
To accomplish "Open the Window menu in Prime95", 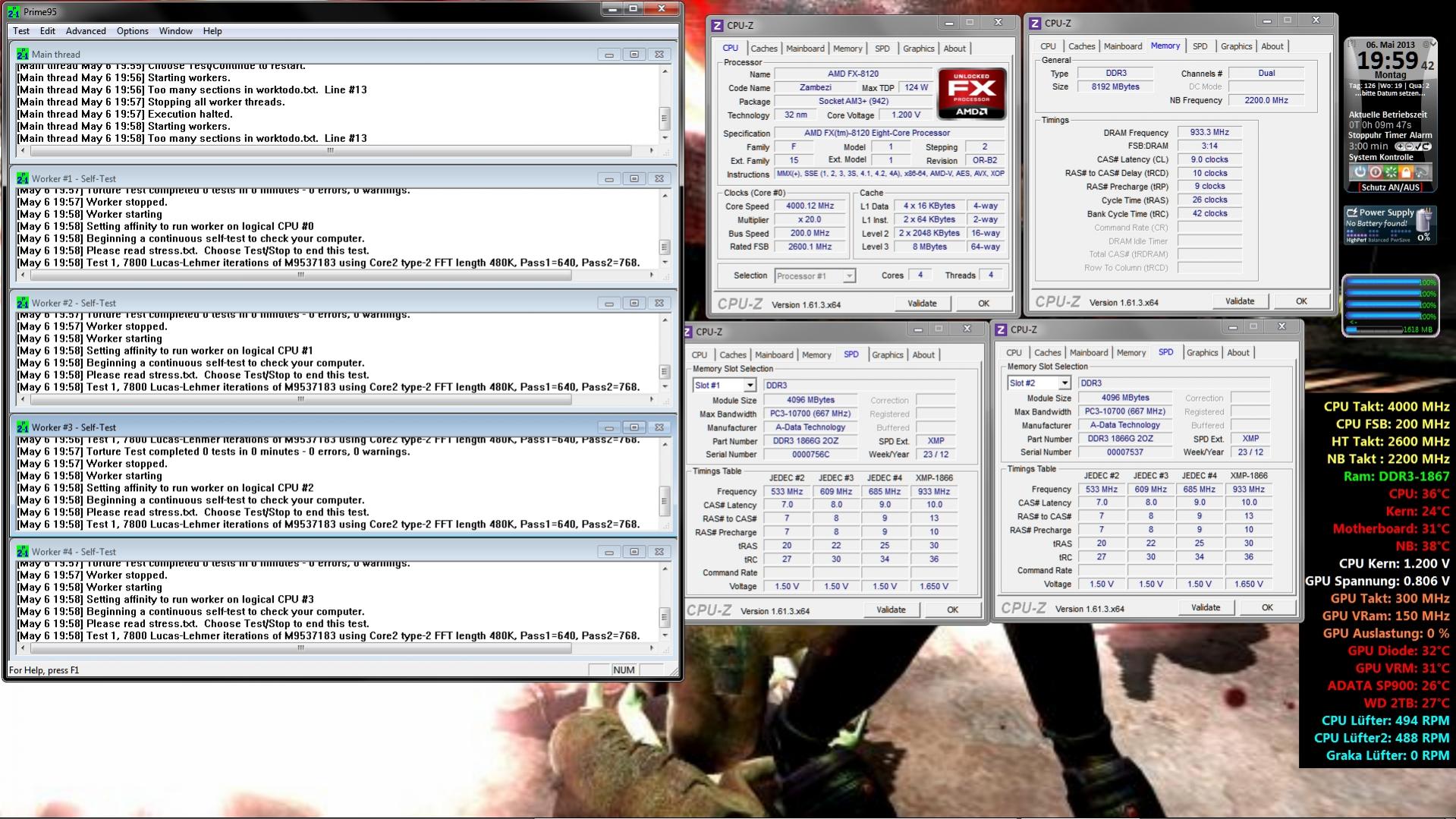I will coord(176,31).
